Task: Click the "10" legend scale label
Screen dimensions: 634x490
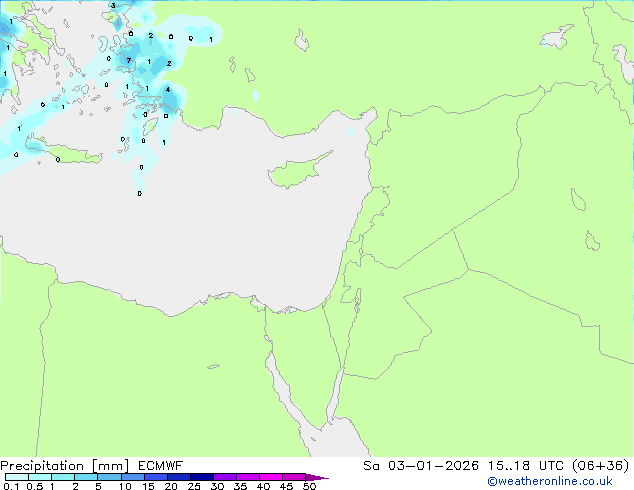Action: pyautogui.click(x=125, y=486)
